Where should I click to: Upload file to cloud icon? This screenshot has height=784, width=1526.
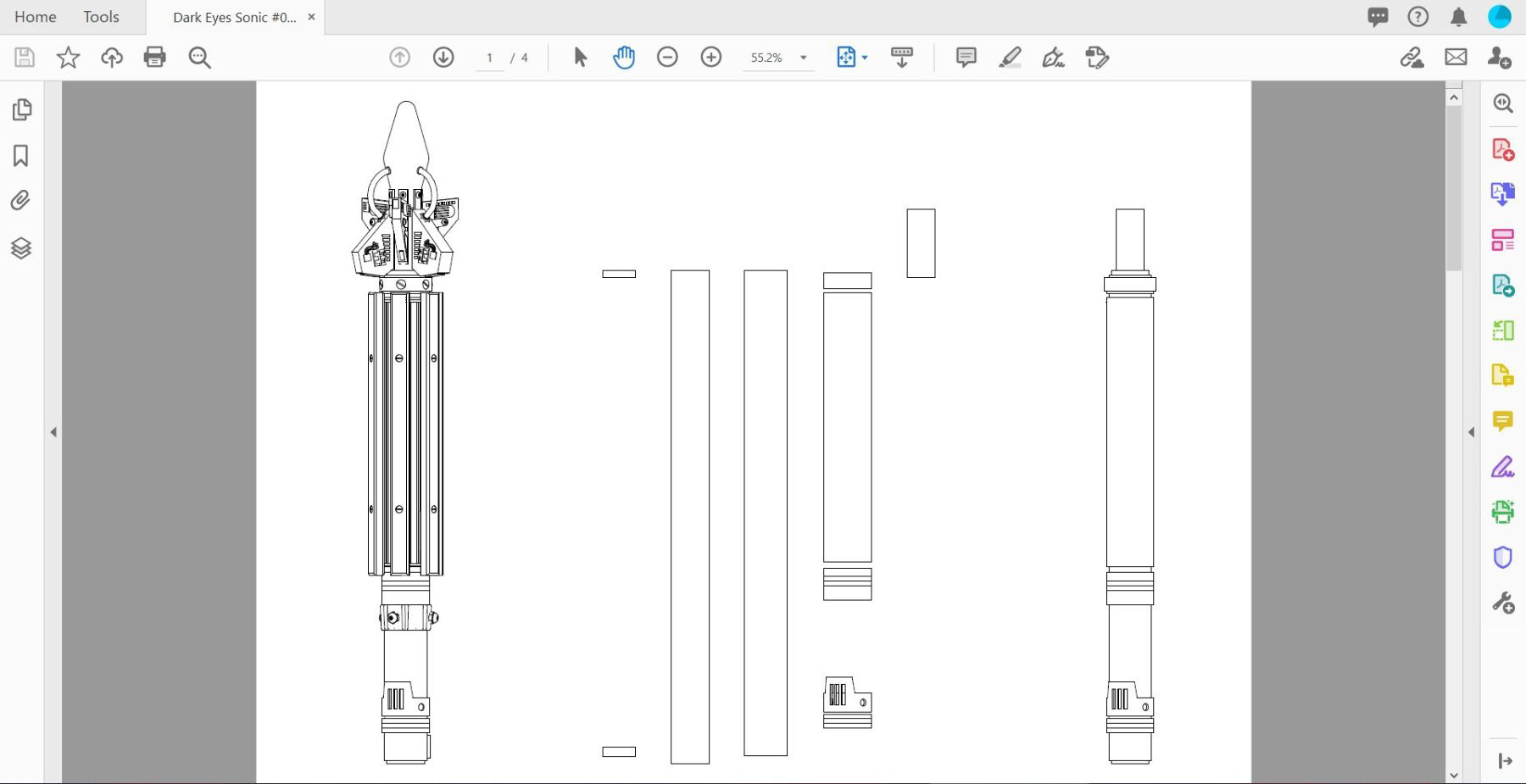click(x=112, y=58)
